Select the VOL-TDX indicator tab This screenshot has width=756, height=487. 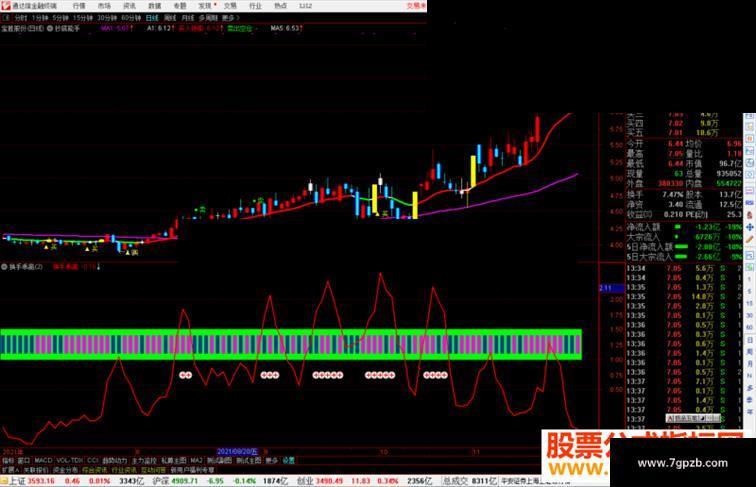pyautogui.click(x=70, y=460)
